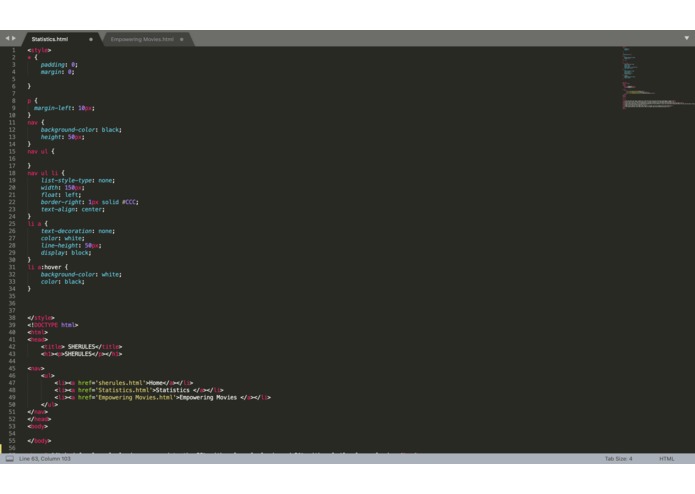Open the Tab Size: 4 menu
Screen dimensions: 695x494
point(618,459)
